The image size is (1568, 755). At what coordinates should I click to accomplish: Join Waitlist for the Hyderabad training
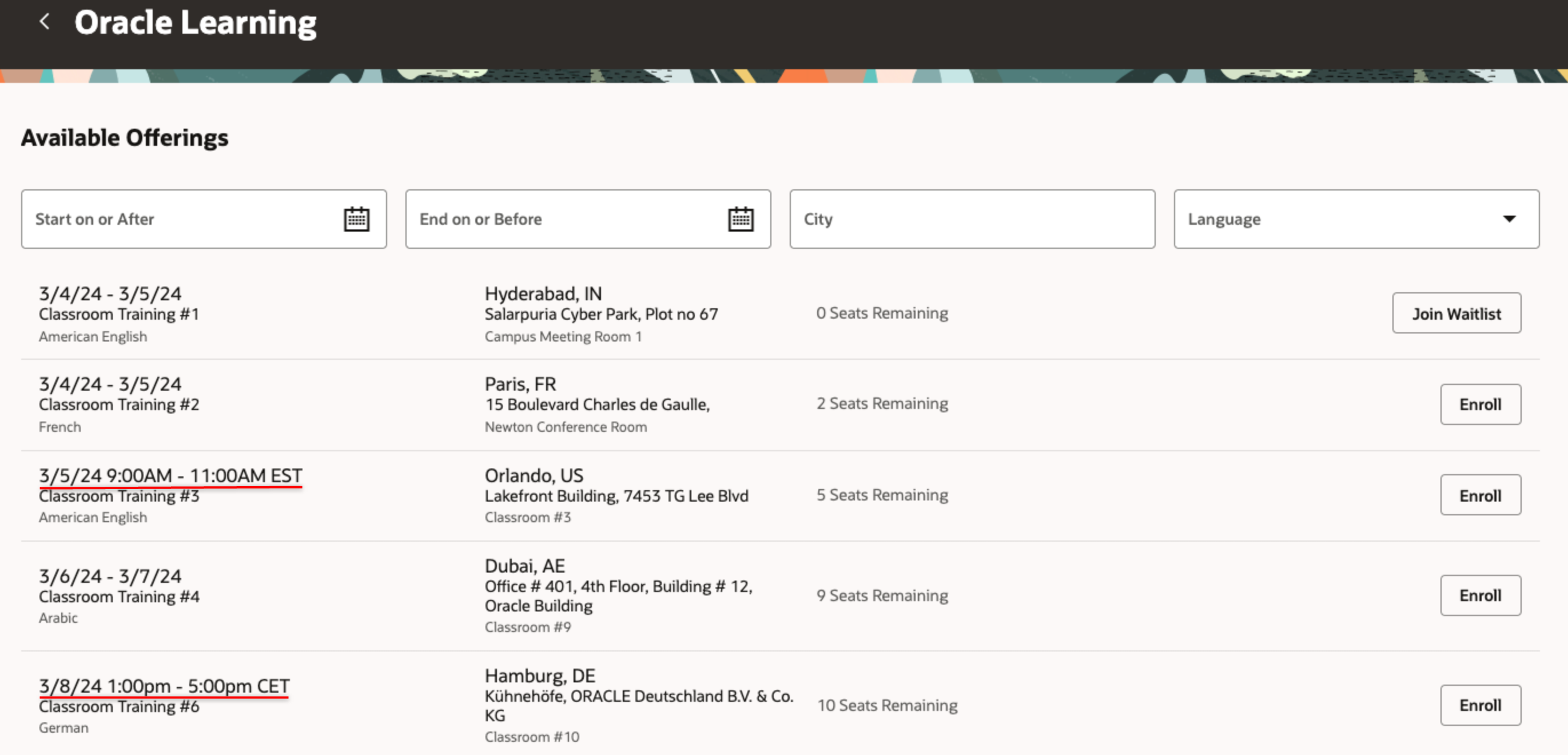point(1456,313)
